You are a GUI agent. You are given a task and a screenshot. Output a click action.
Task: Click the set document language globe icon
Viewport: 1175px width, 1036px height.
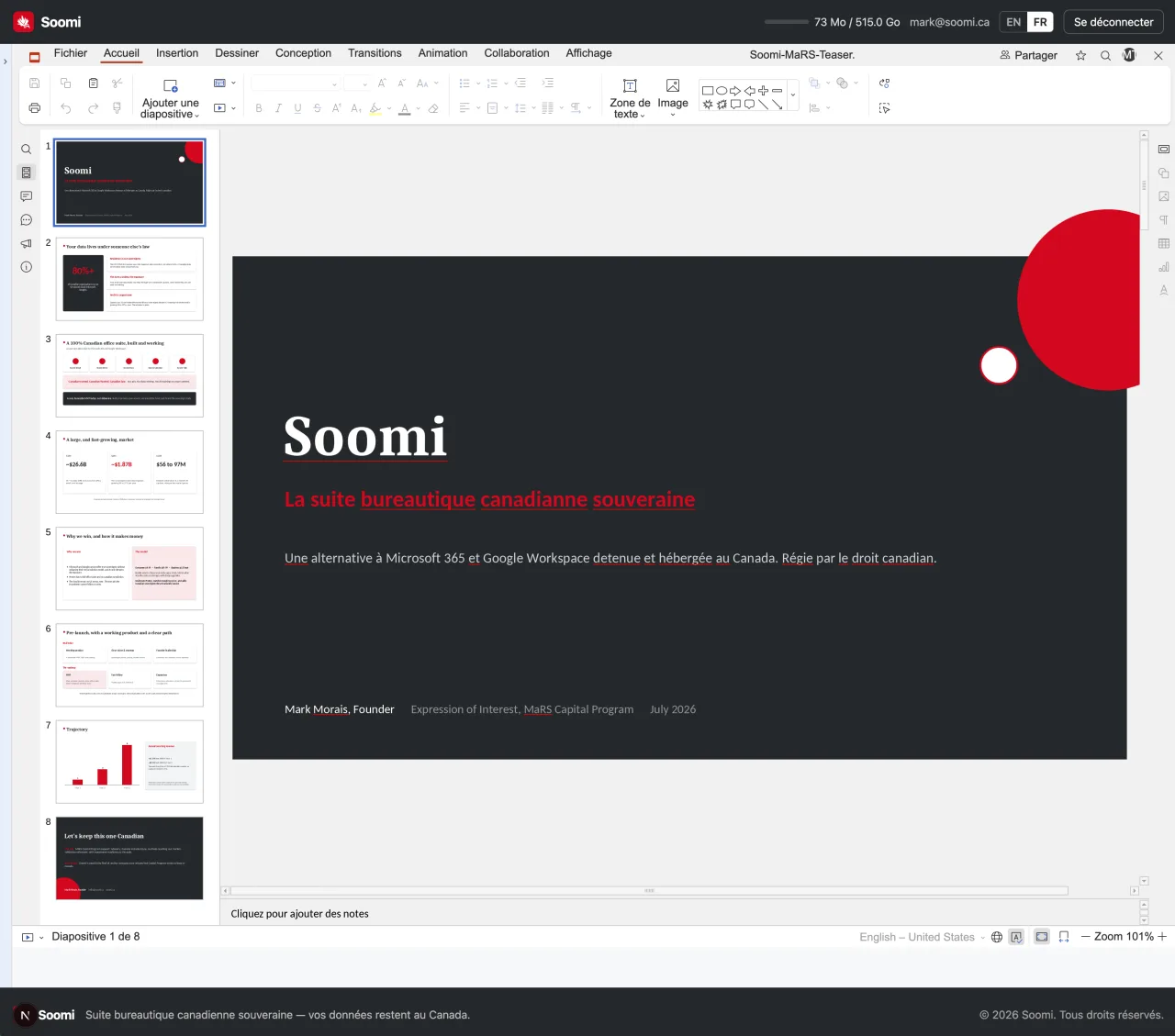pos(997,937)
